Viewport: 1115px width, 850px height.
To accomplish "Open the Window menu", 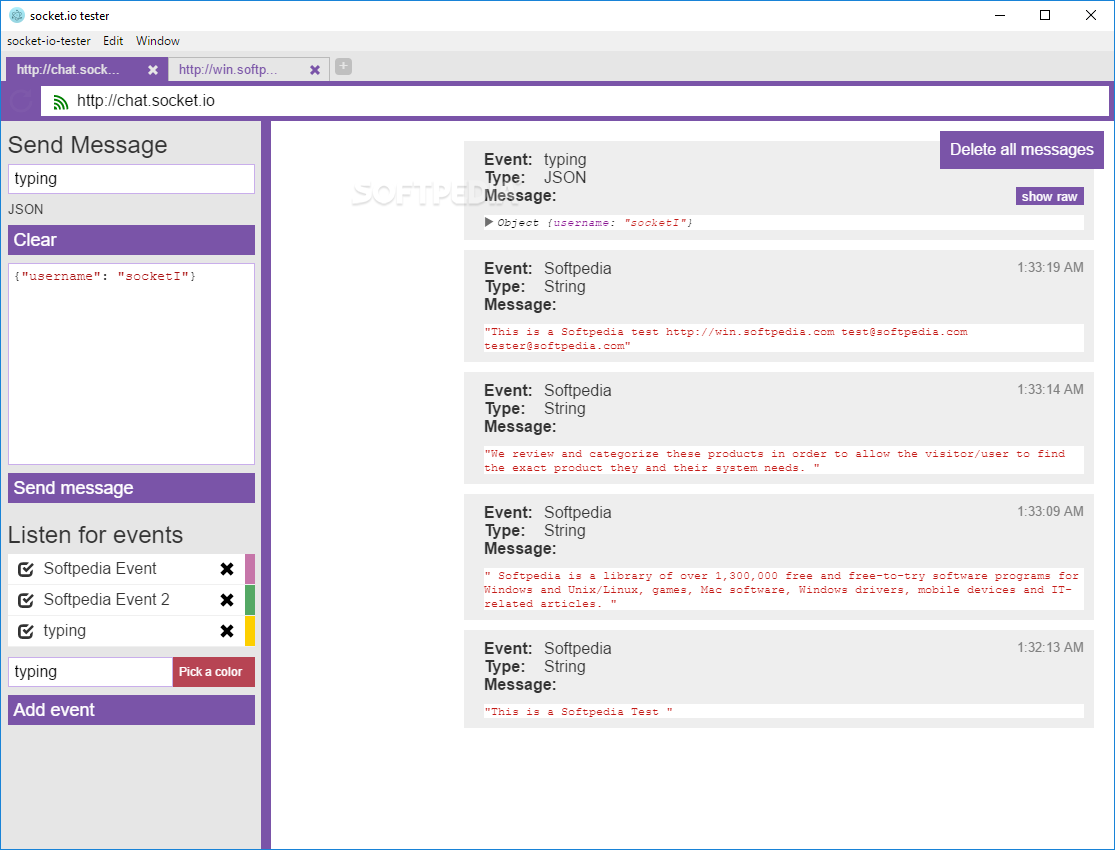I will pyautogui.click(x=158, y=41).
